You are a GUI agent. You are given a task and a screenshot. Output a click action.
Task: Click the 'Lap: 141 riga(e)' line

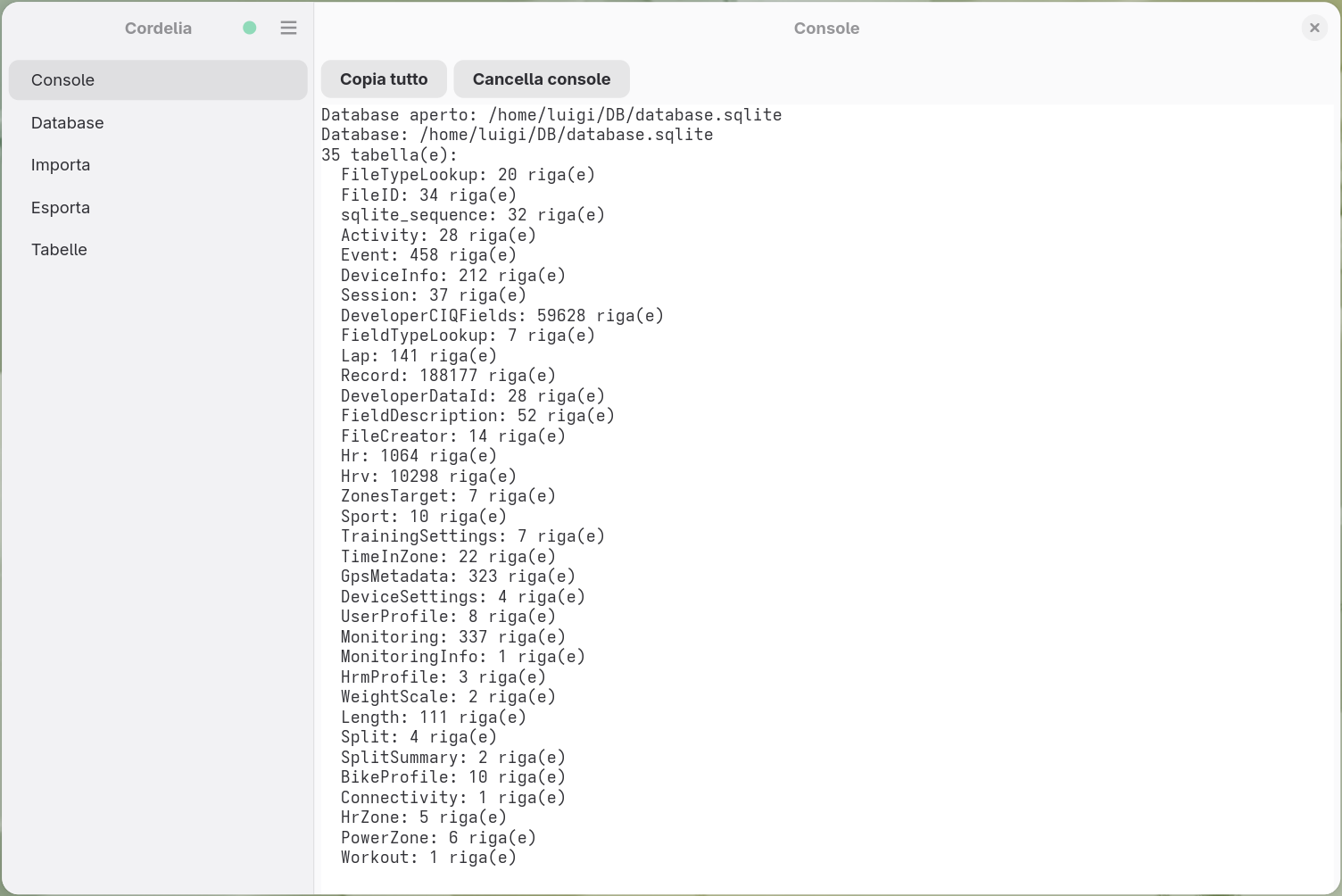418,356
